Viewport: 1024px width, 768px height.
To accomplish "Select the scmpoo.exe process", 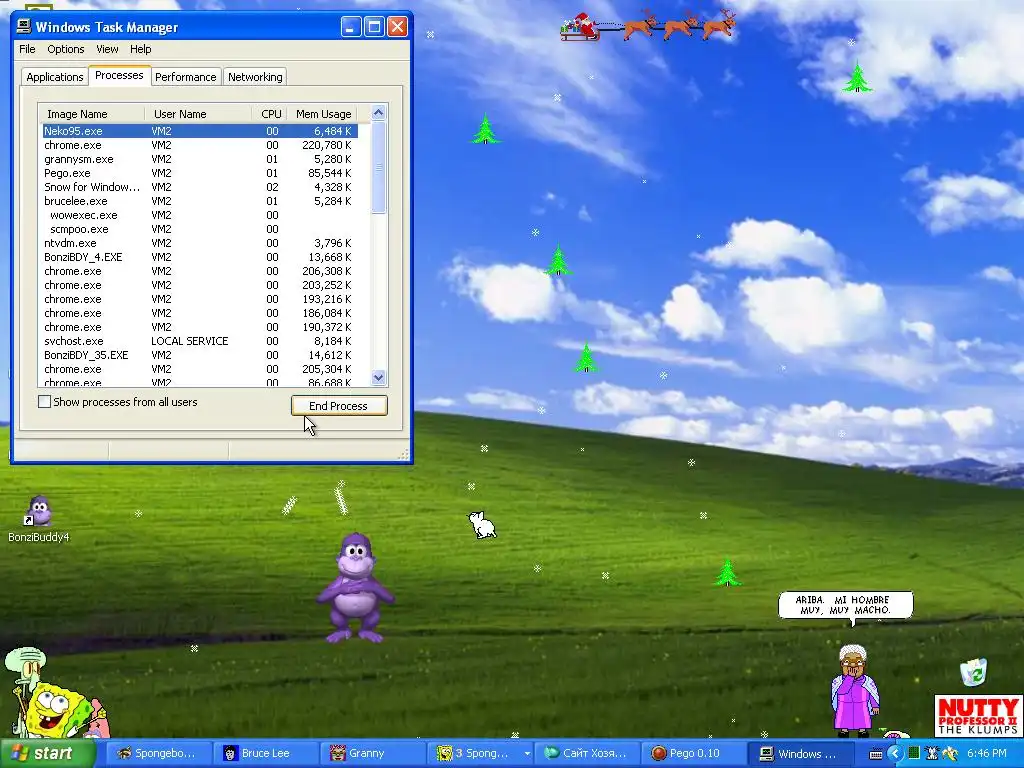I will click(x=200, y=229).
